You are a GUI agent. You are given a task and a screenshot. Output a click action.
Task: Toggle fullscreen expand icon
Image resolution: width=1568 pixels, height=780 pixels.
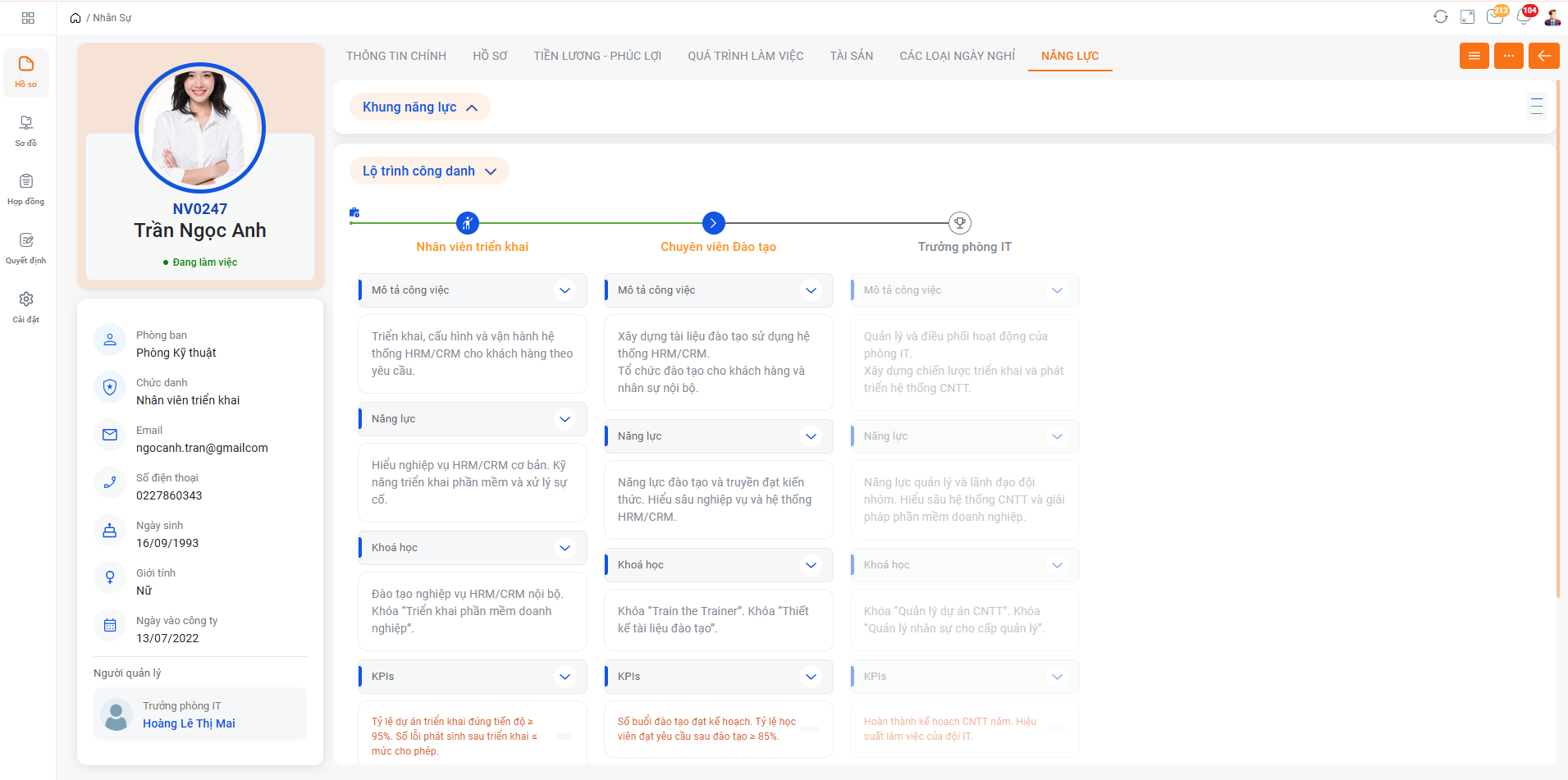(x=1467, y=17)
